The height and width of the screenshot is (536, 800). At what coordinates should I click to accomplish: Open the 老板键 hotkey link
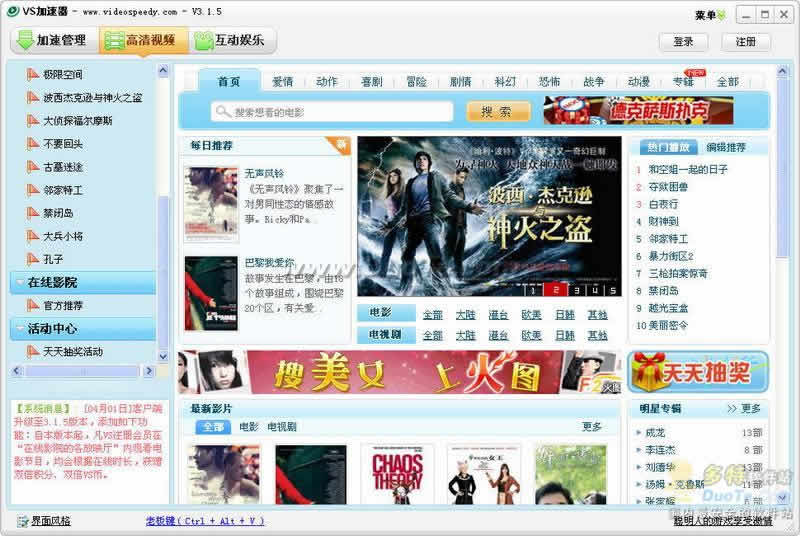pyautogui.click(x=205, y=521)
